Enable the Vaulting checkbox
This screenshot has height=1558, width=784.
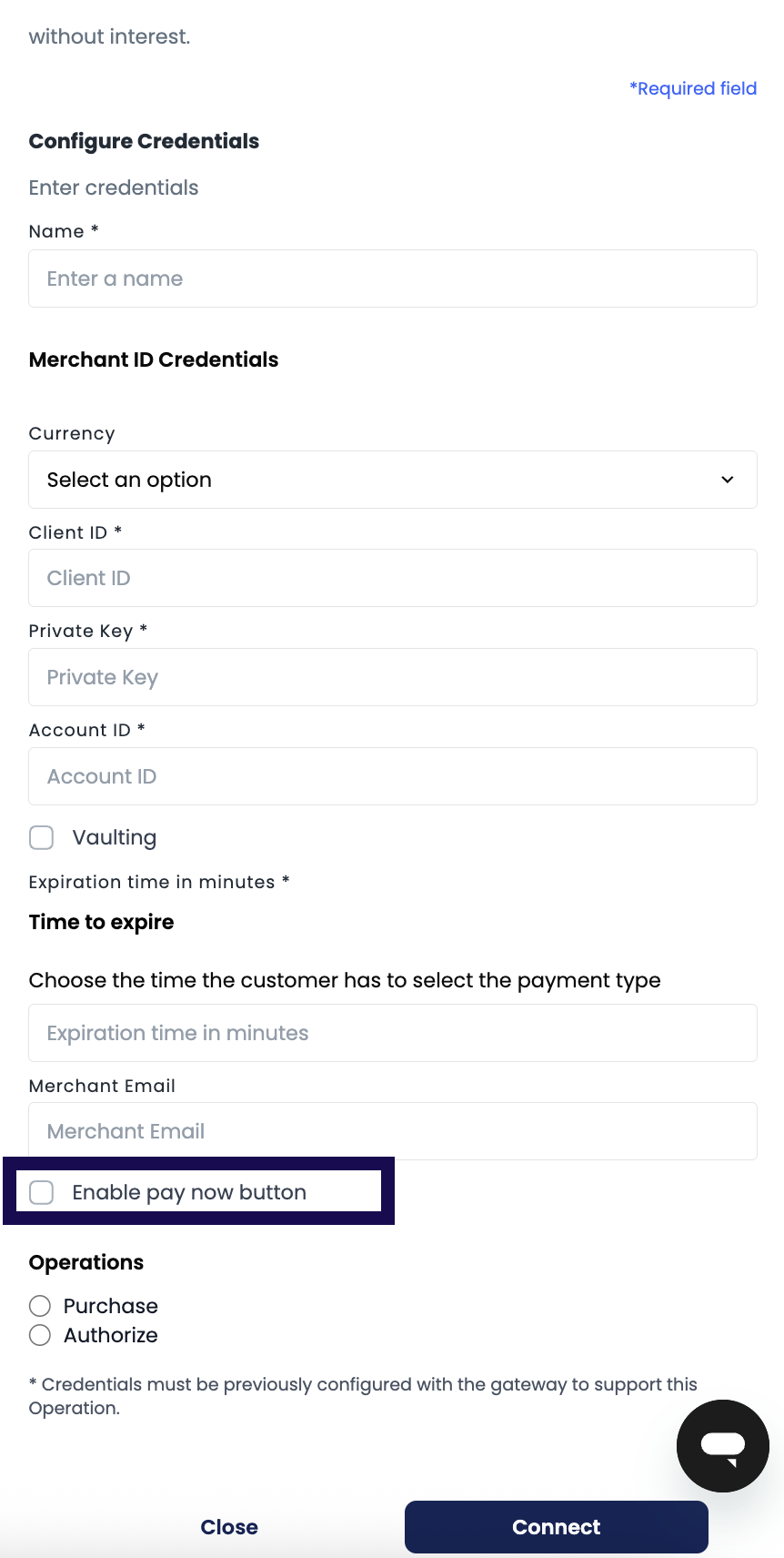[x=42, y=837]
